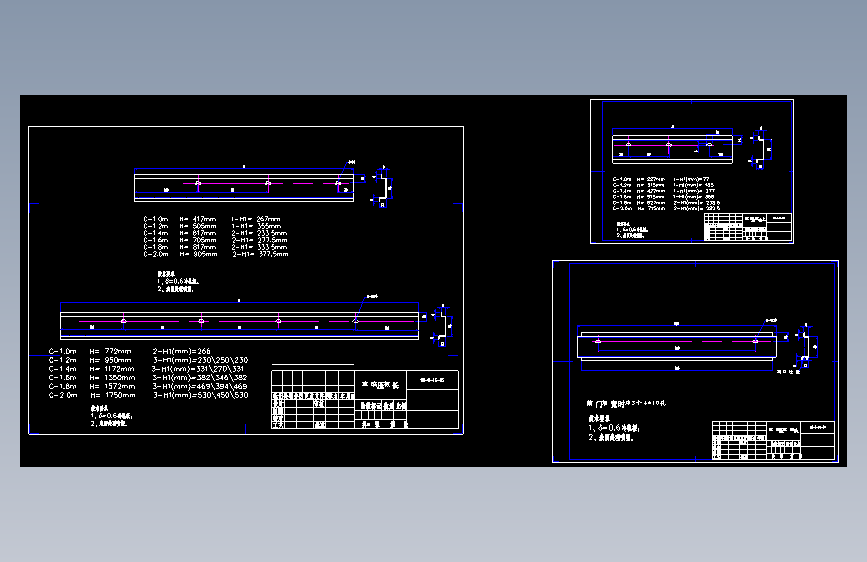Click the panel view in the top-right sheet
This screenshot has width=867, height=562.
pos(672,147)
